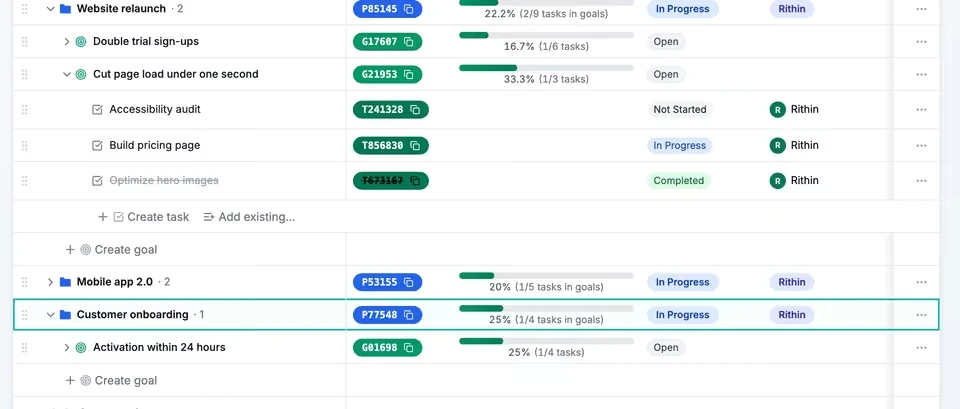This screenshot has width=960, height=409.
Task: Click the Website relaunch progress bar
Action: click(546, 2)
